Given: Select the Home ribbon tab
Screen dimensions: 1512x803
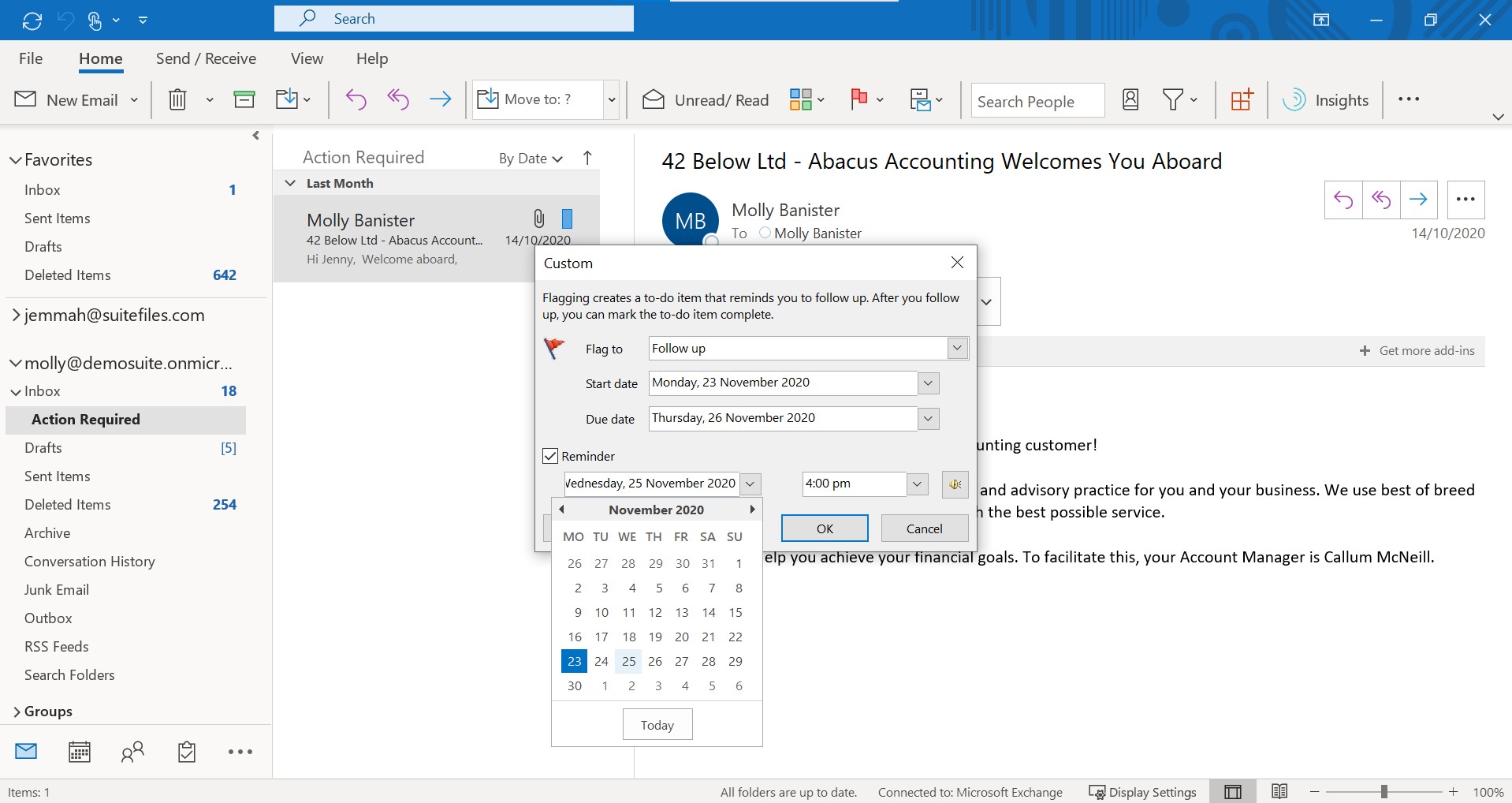Looking at the screenshot, I should [100, 58].
